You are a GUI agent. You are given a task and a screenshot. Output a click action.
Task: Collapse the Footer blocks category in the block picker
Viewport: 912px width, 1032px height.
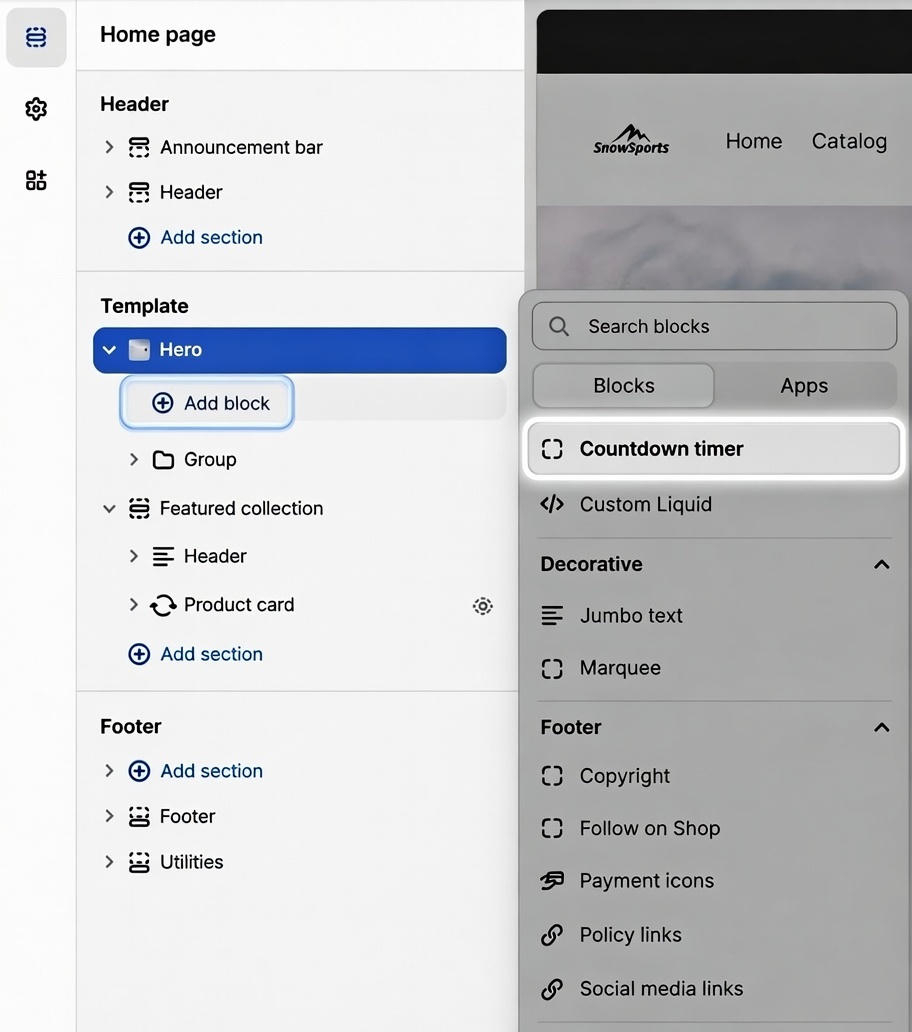(881, 727)
